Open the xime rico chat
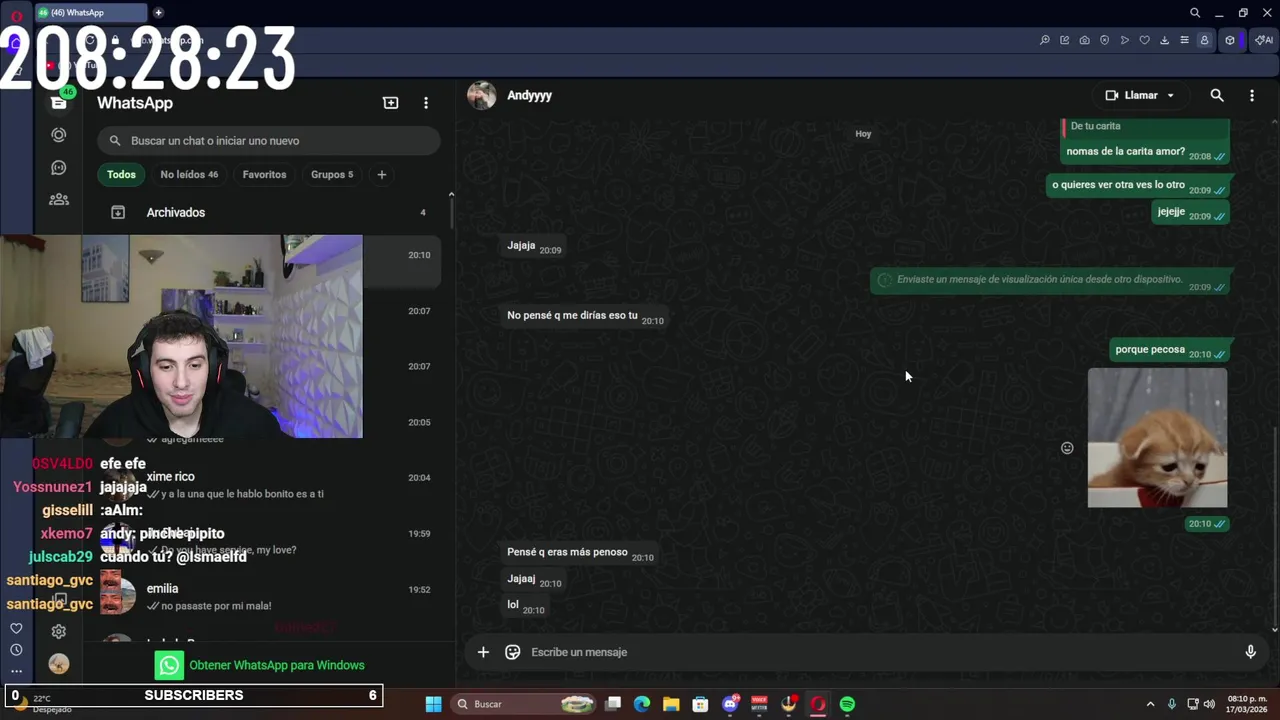The height and width of the screenshot is (720, 1280). [268, 484]
